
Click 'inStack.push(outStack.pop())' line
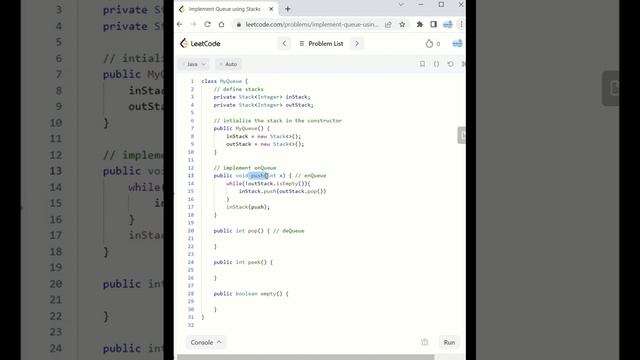click(282, 191)
